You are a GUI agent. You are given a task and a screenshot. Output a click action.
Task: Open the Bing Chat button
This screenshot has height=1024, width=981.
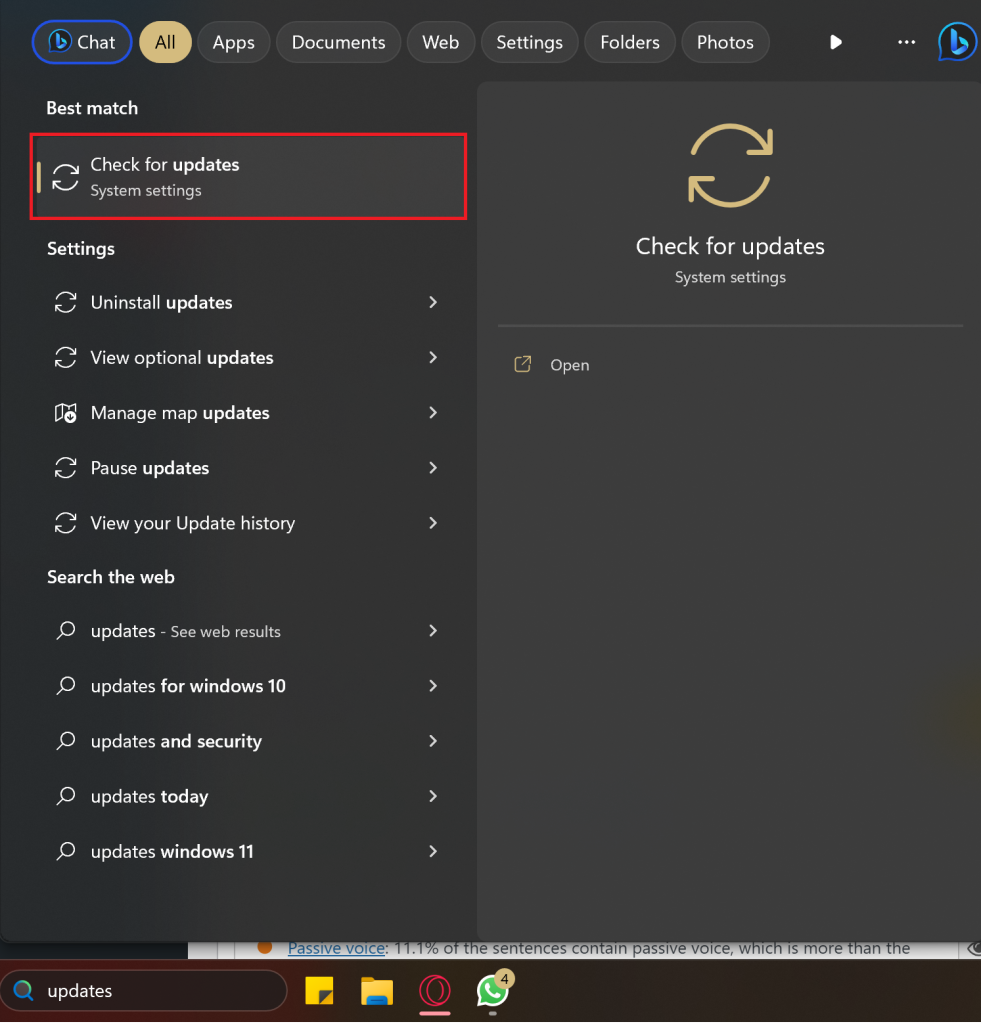82,42
